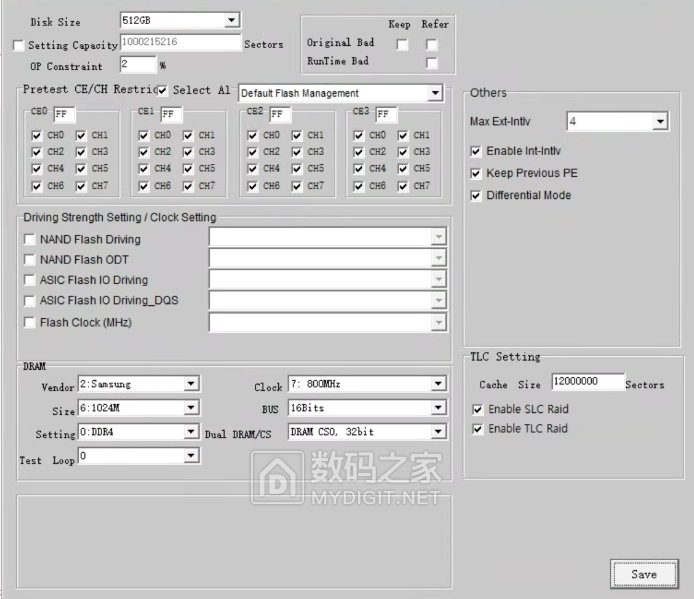The image size is (694, 599).
Task: Check RunTime Bad Refer checkbox
Action: point(432,63)
